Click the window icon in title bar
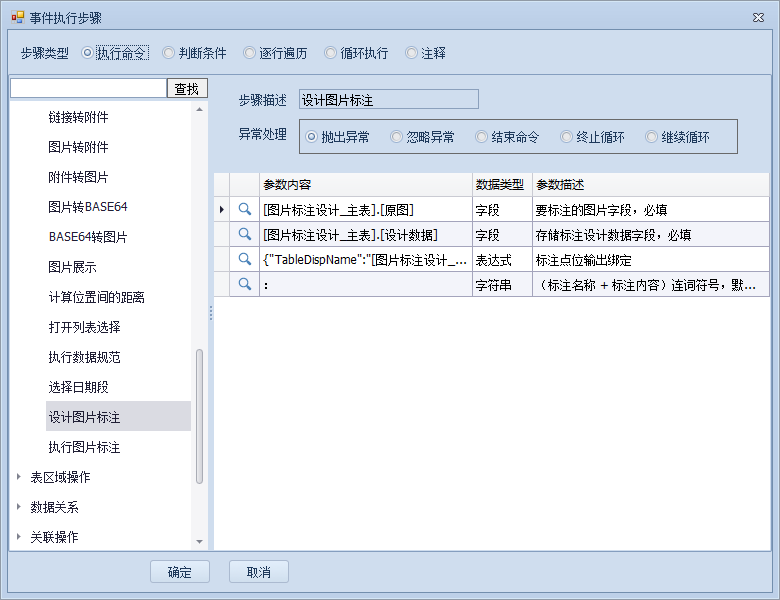 [17, 17]
